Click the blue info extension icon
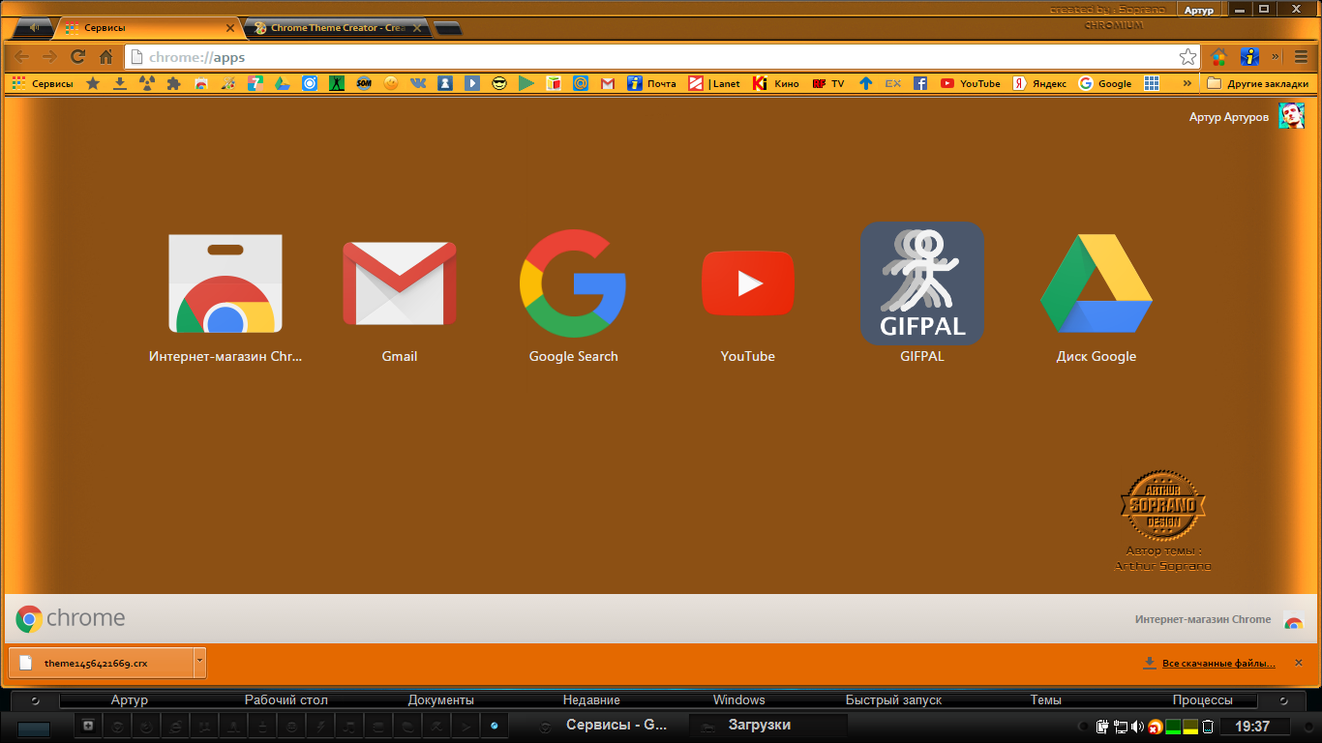 coord(1249,57)
